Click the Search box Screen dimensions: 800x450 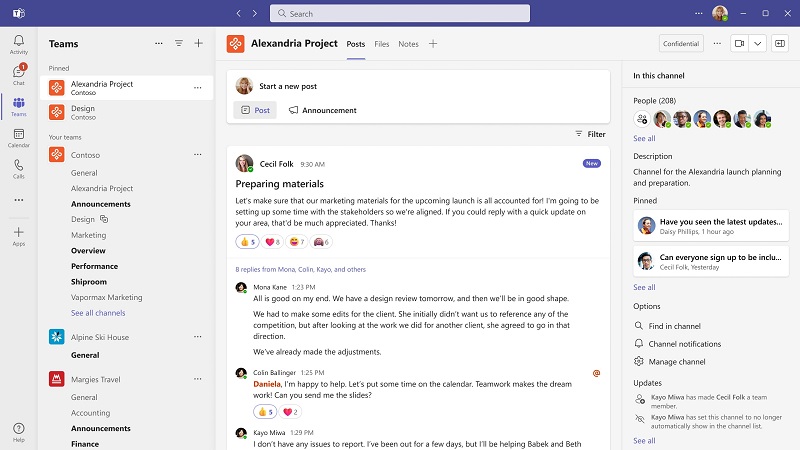(400, 13)
